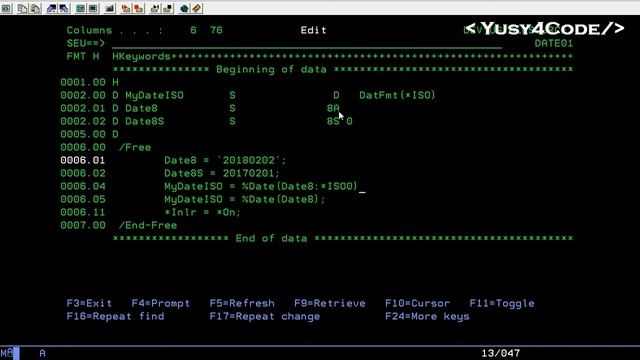Click the /Free directive line

(x=135, y=147)
